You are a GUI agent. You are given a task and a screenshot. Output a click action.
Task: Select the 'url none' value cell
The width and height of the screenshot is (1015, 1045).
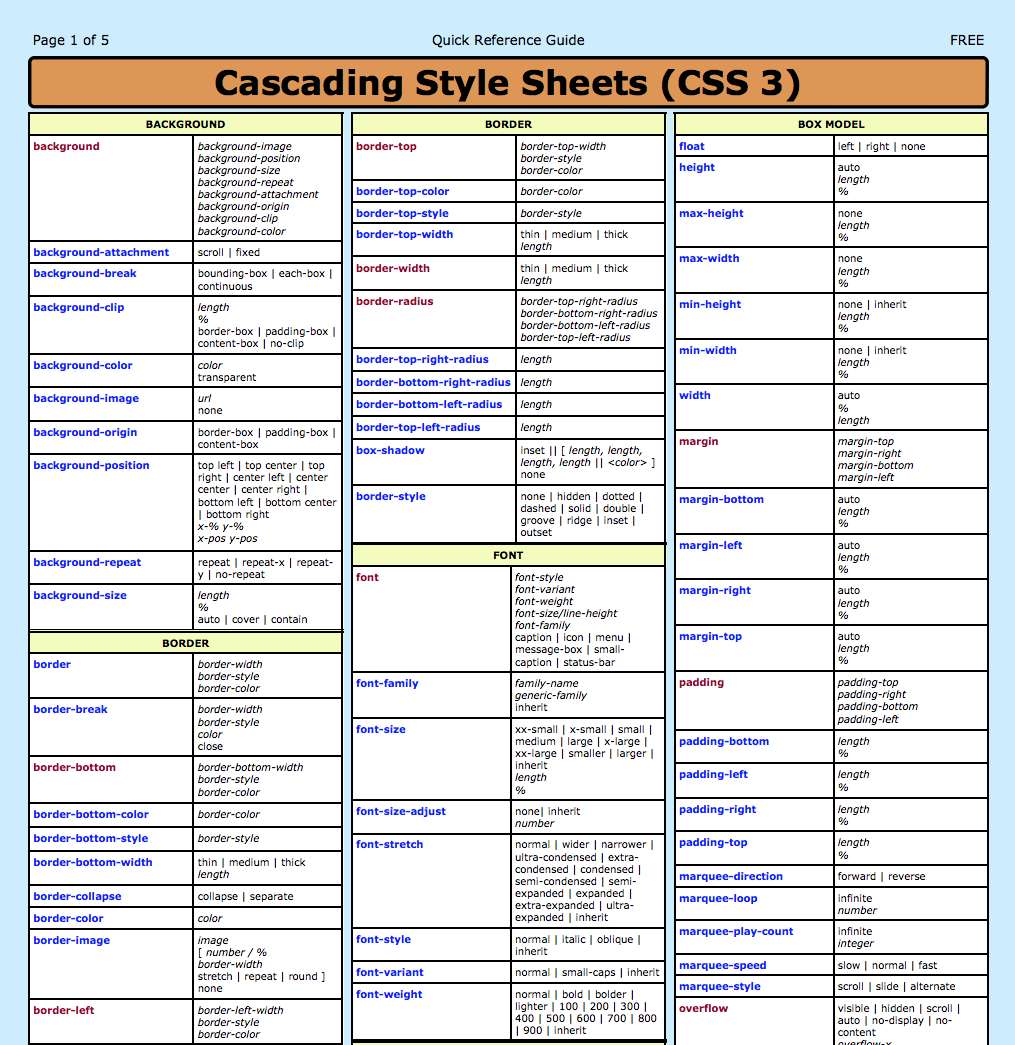tap(267, 404)
